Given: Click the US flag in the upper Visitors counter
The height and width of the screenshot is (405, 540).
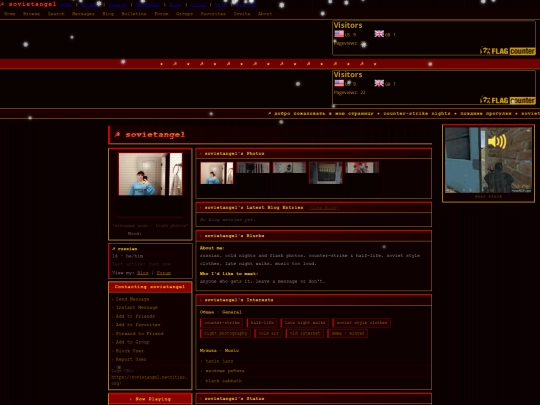Looking at the screenshot, I should tap(339, 34).
